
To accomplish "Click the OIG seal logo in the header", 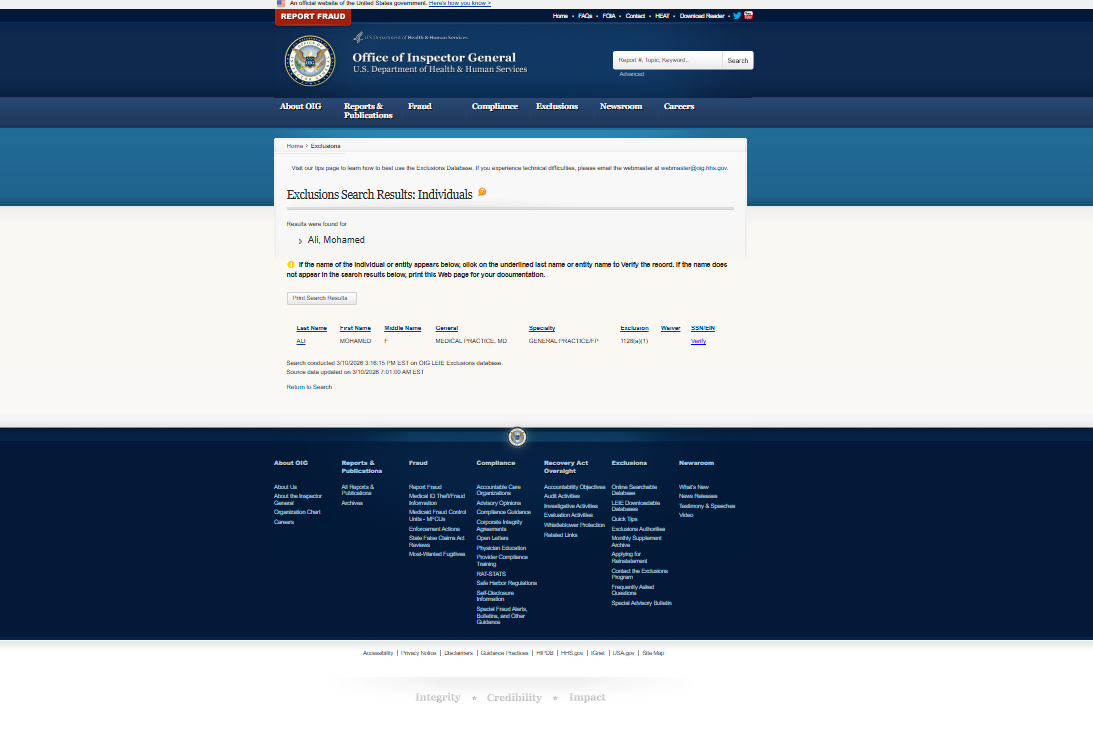I will click(x=308, y=59).
